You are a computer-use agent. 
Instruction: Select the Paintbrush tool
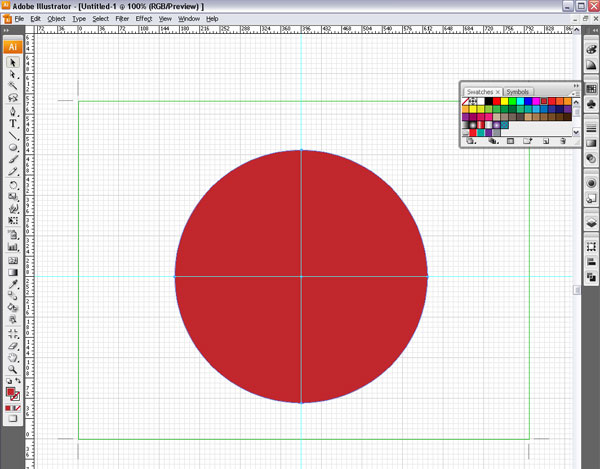point(13,159)
